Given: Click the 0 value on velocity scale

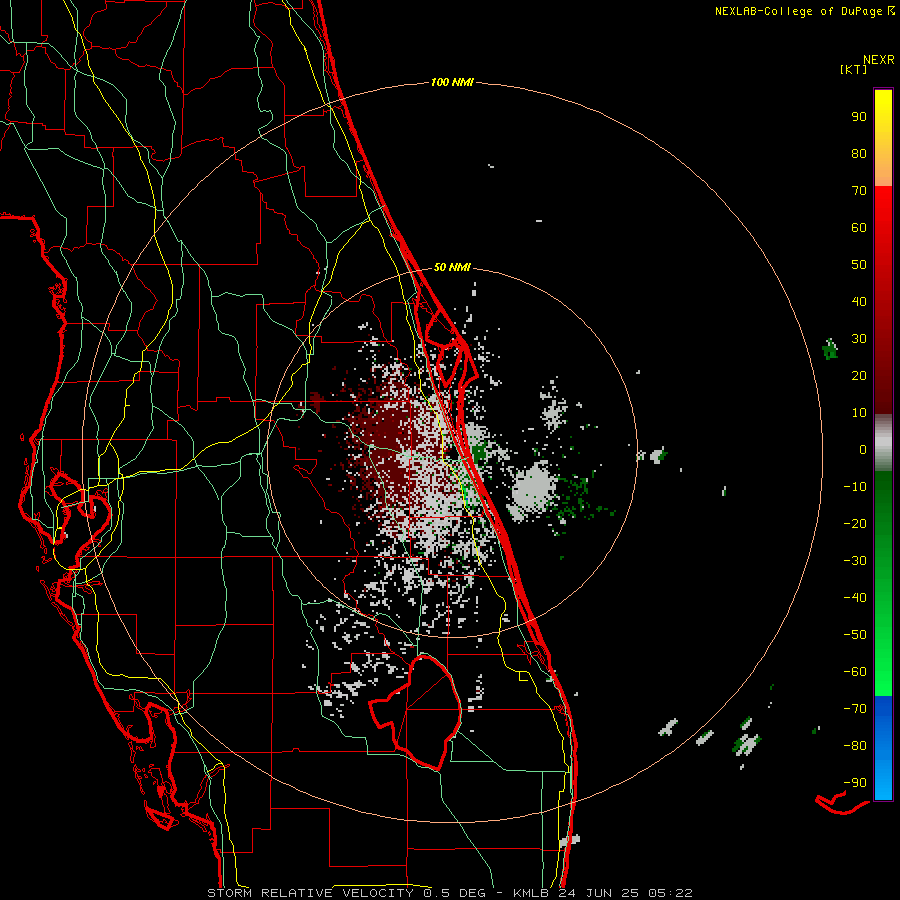Looking at the screenshot, I should click(x=863, y=449).
